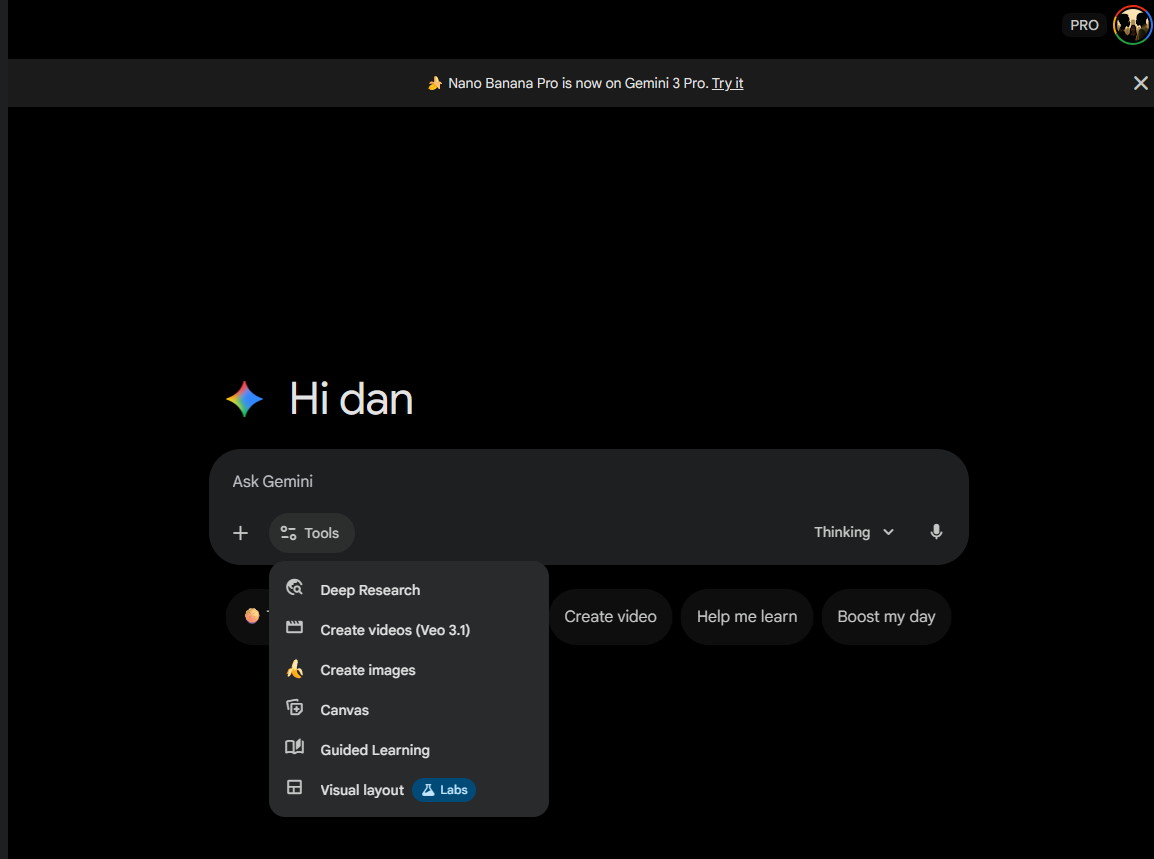Dismiss the Nano Banana Pro banner
This screenshot has height=859, width=1154.
pos(1140,83)
